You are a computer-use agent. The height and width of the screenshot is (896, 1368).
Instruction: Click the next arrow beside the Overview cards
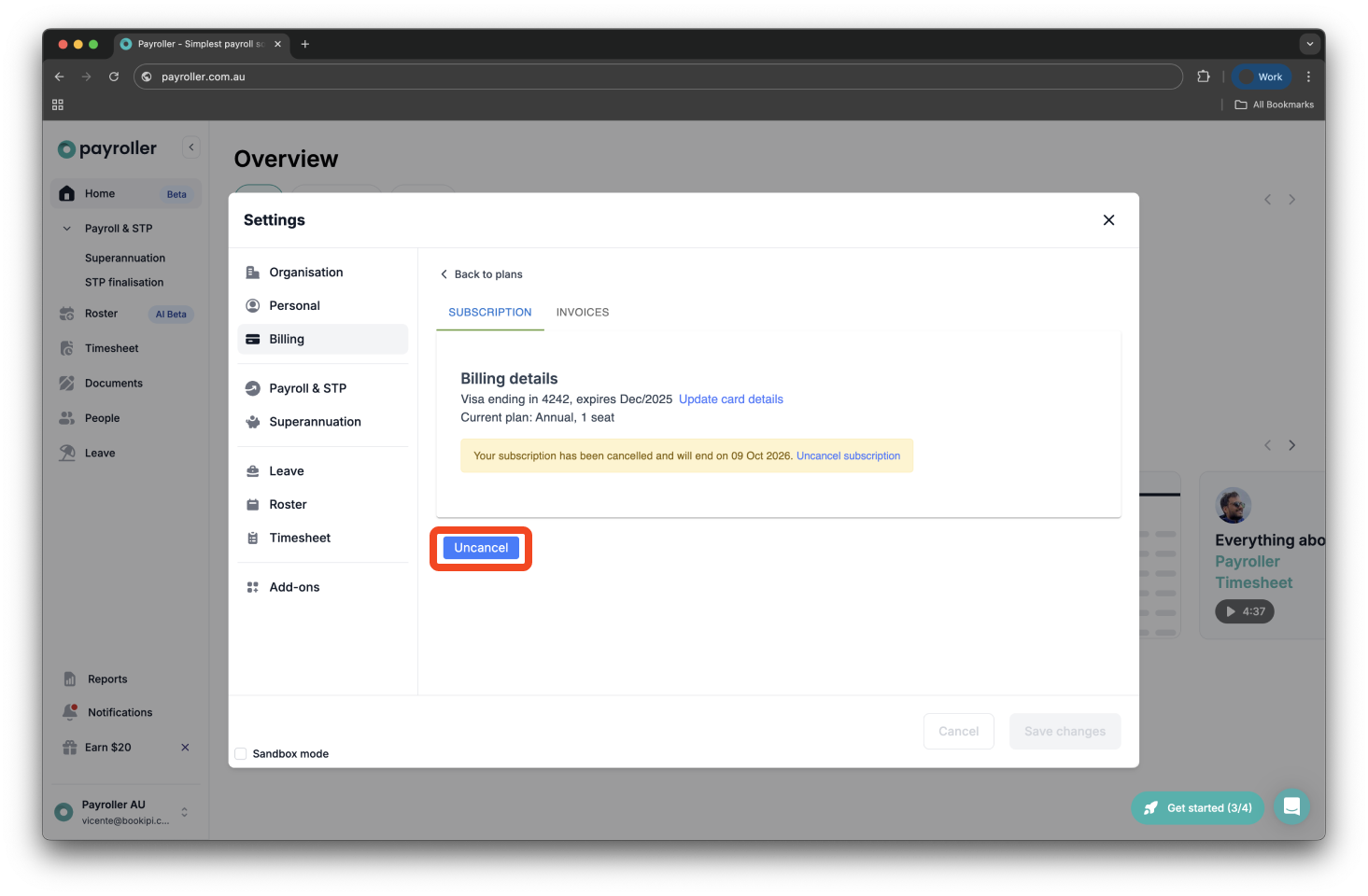1291,200
